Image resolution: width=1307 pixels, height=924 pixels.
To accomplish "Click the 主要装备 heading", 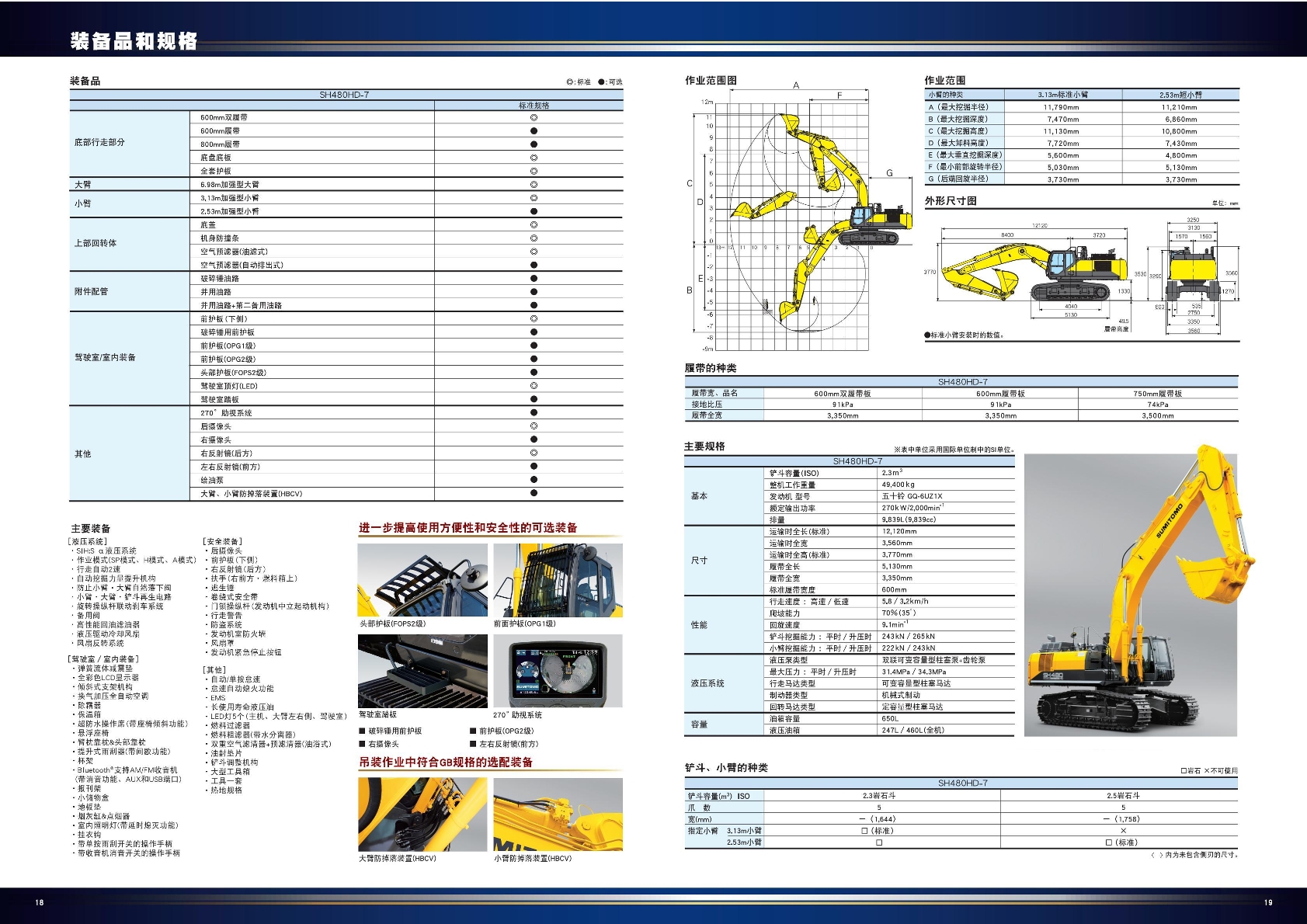I will point(91,528).
